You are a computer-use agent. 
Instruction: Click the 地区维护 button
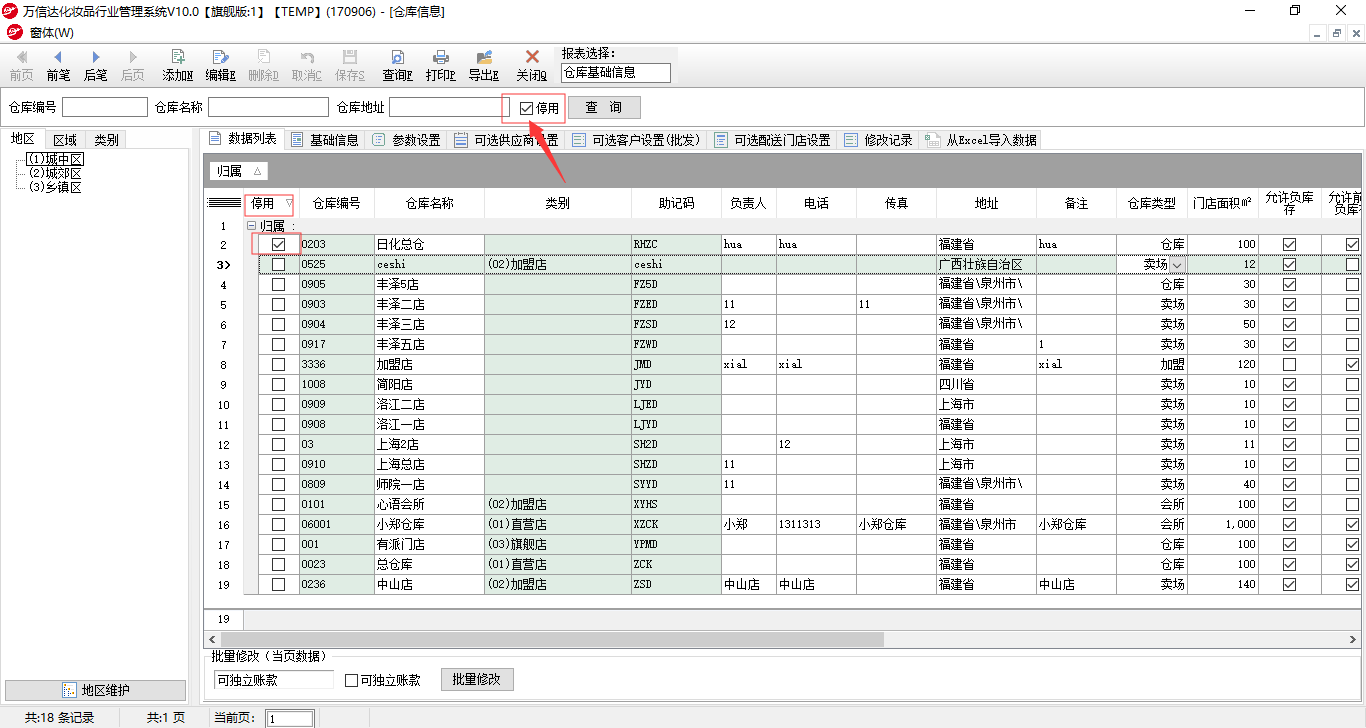[x=96, y=690]
